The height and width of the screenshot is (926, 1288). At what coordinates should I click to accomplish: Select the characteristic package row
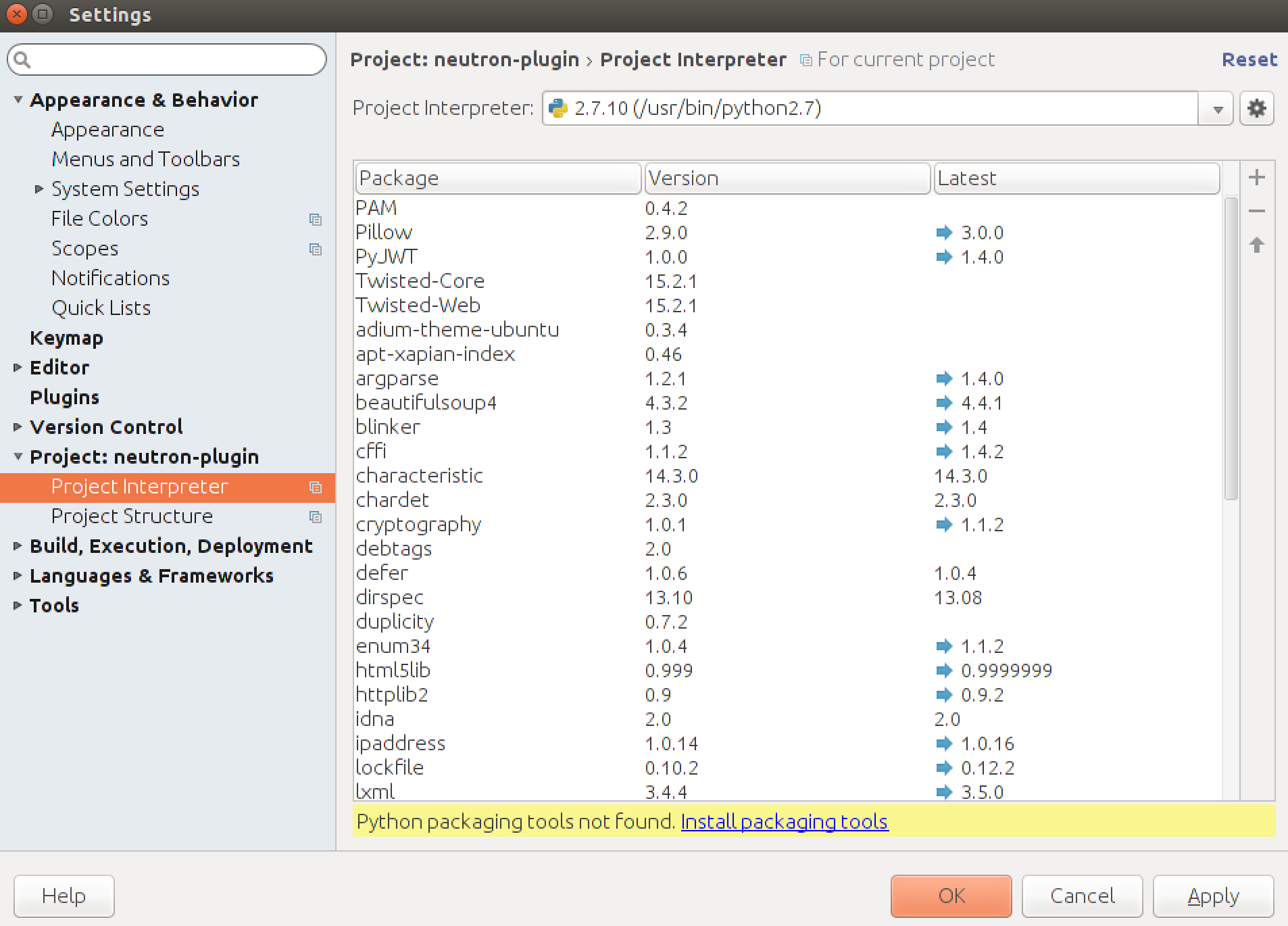pyautogui.click(x=787, y=476)
